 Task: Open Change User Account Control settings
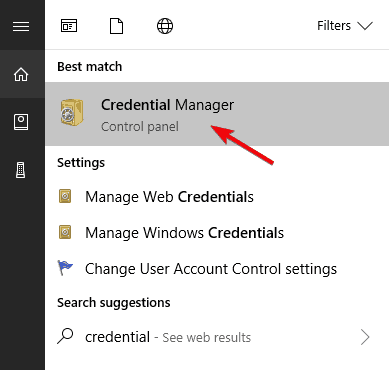click(217, 268)
